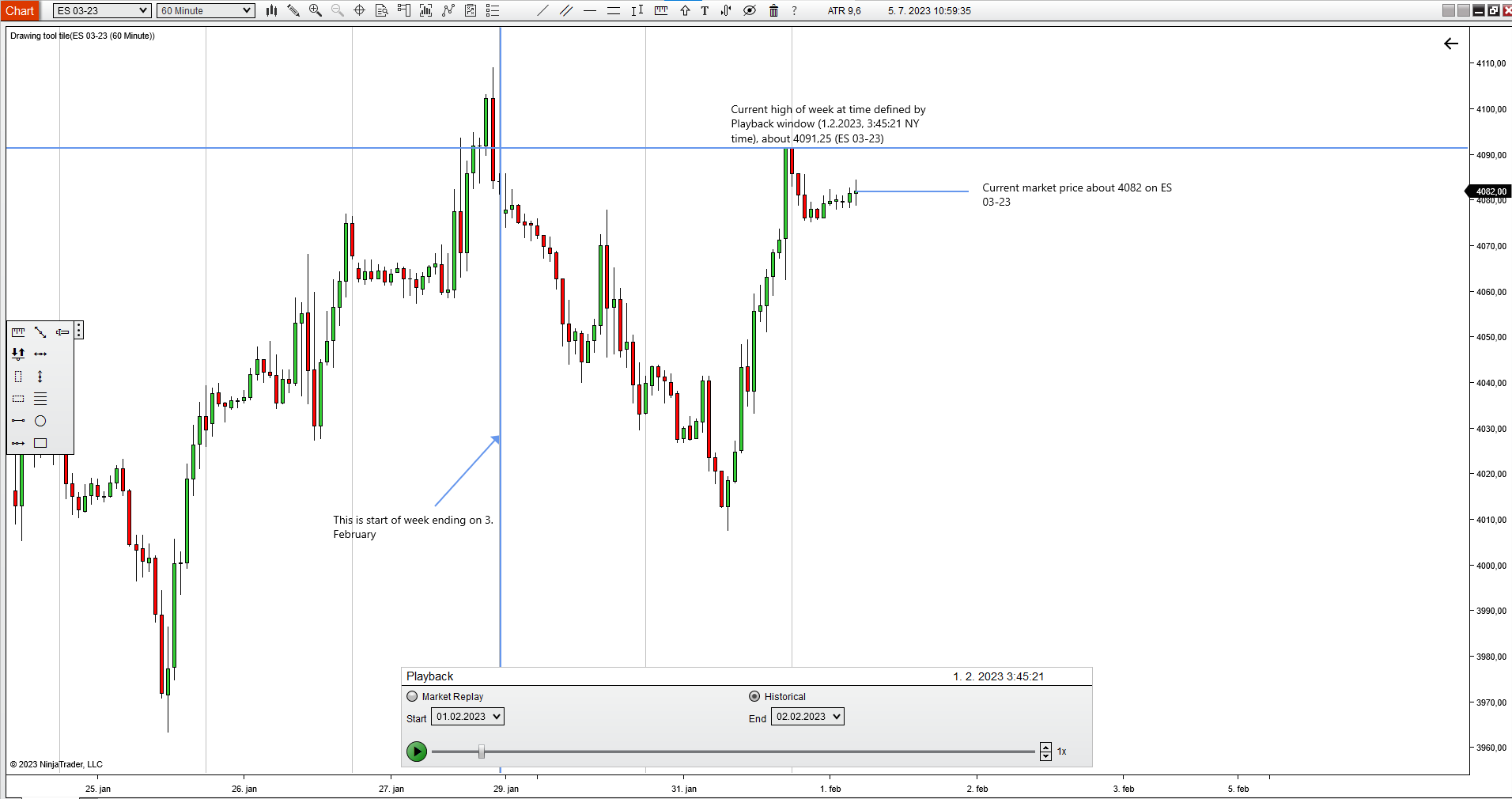Click the 'Current market price' annotation text
This screenshot has height=799, width=1512.
click(1077, 195)
